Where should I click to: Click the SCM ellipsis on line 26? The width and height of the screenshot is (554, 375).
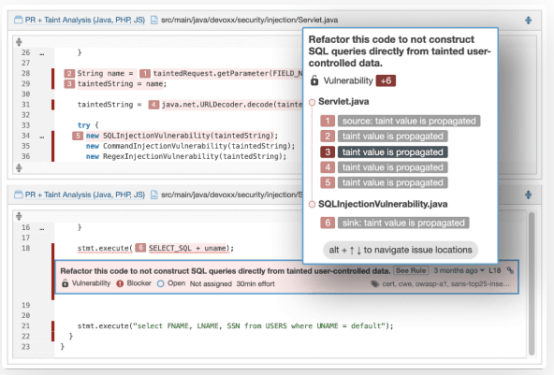pyautogui.click(x=42, y=54)
